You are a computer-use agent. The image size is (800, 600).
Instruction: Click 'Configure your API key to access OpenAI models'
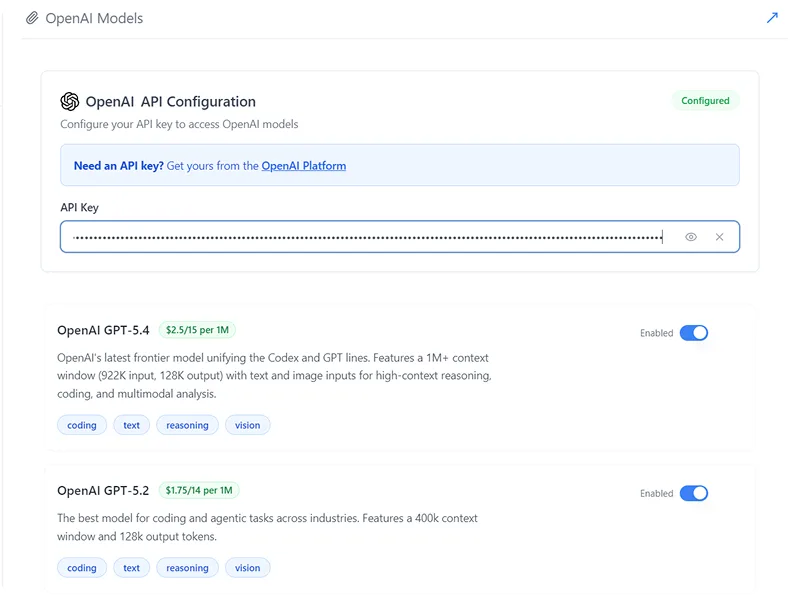[x=179, y=124]
